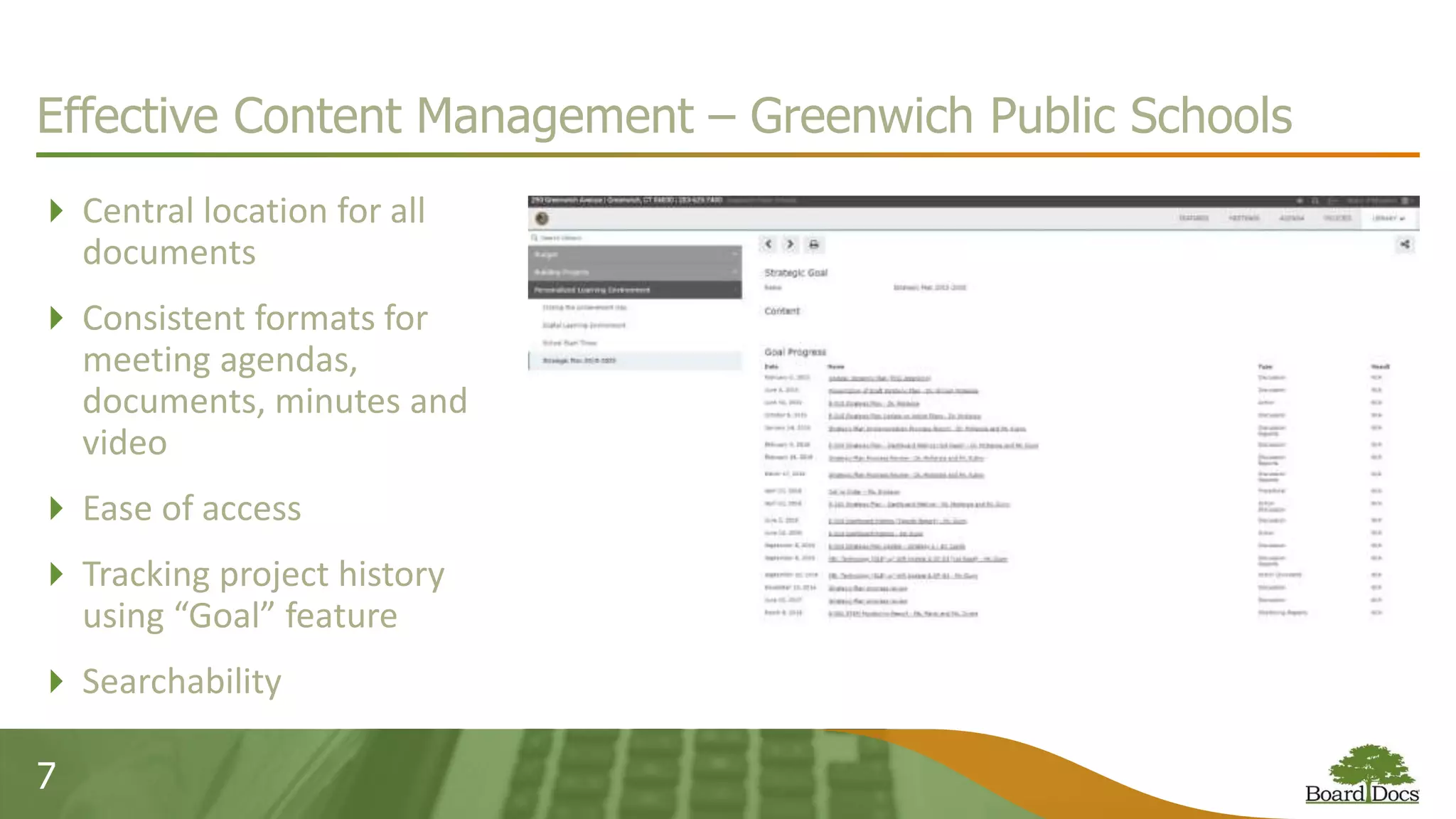
Task: Select the Building Projects library category
Action: (635, 272)
